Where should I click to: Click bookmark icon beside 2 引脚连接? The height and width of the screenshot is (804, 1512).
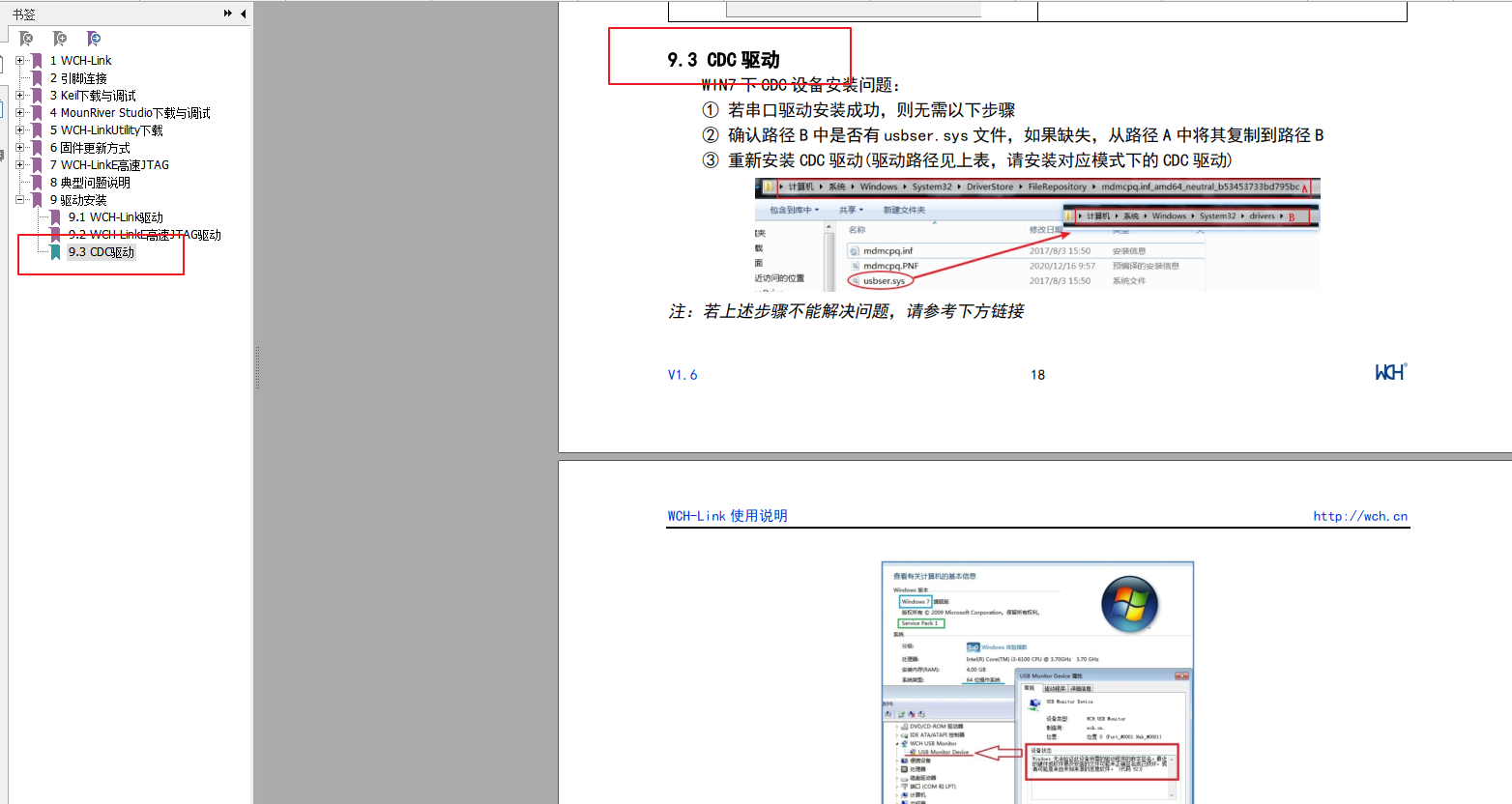[38, 78]
